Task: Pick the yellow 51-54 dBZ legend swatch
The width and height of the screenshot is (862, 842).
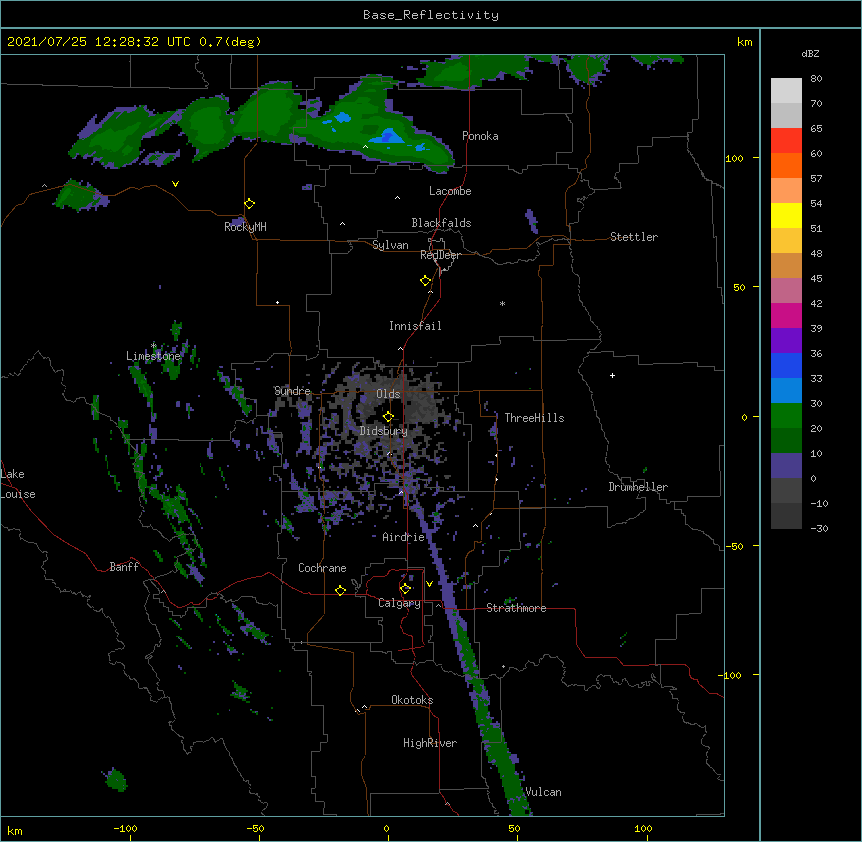Action: pos(786,215)
